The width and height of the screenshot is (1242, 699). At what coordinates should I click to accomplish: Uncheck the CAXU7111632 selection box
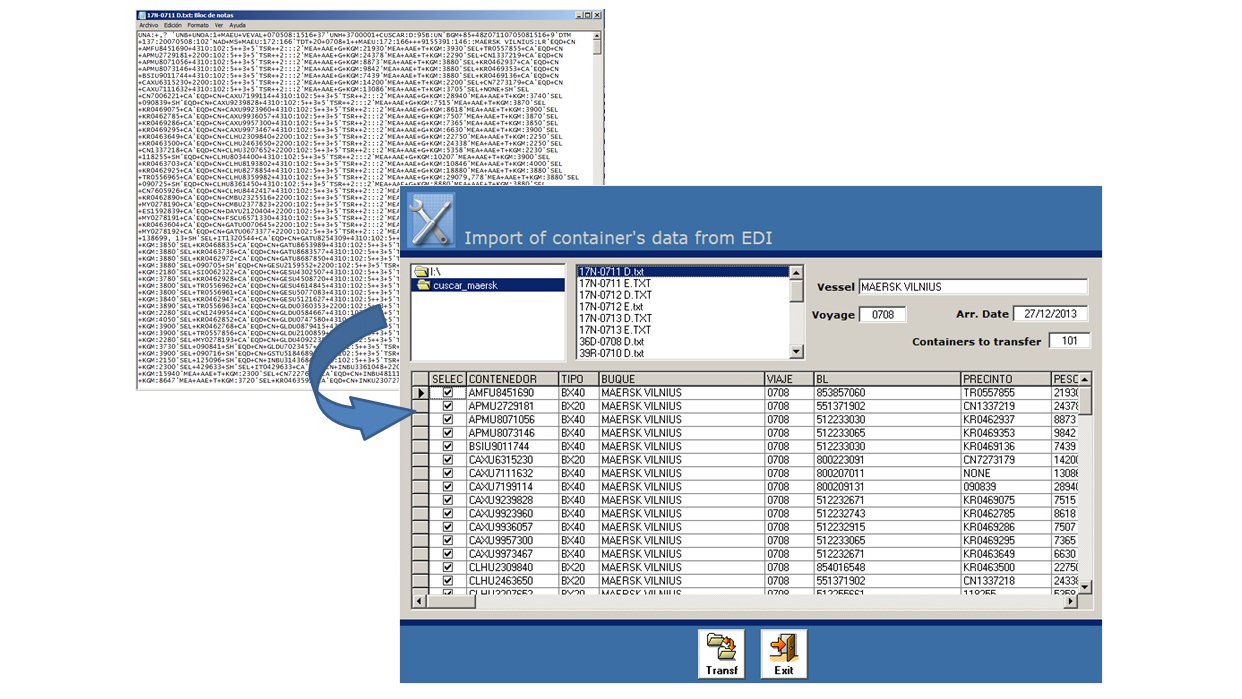tap(448, 474)
